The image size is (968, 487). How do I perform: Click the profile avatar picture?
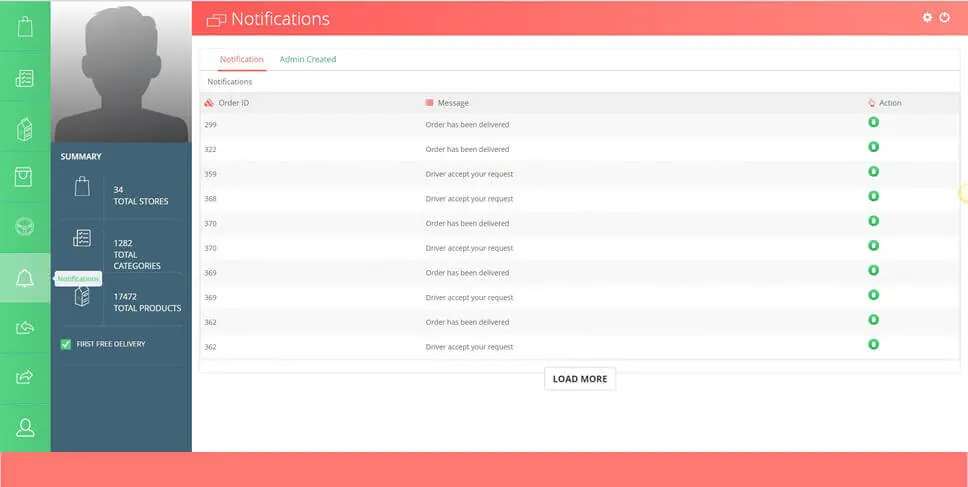pos(121,72)
